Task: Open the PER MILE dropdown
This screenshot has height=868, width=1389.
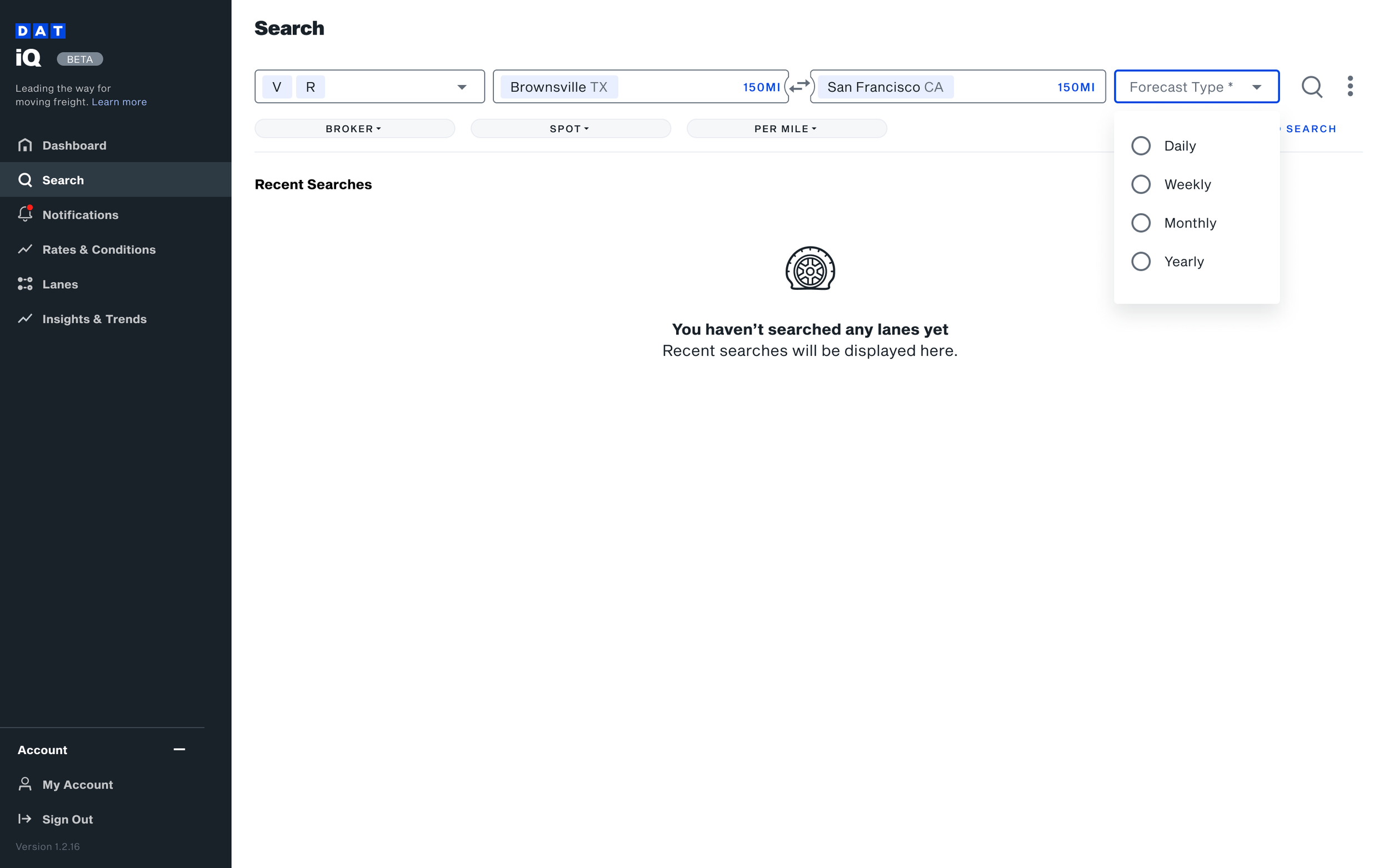Action: click(x=786, y=129)
